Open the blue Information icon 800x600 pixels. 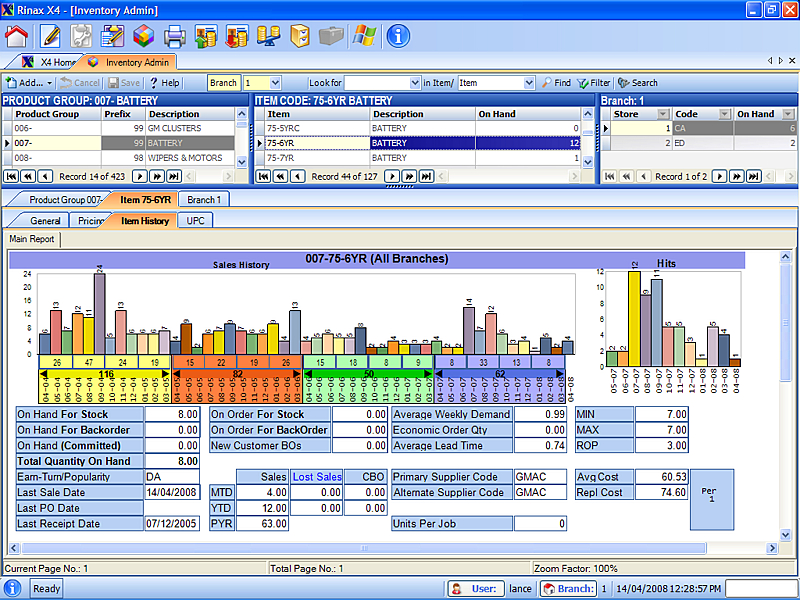398,37
